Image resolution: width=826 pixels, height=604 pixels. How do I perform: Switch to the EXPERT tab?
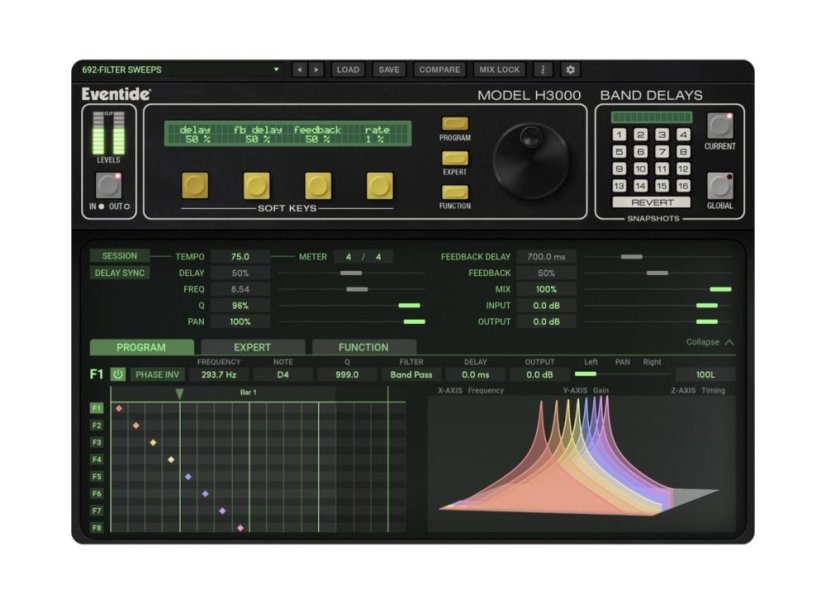click(252, 347)
